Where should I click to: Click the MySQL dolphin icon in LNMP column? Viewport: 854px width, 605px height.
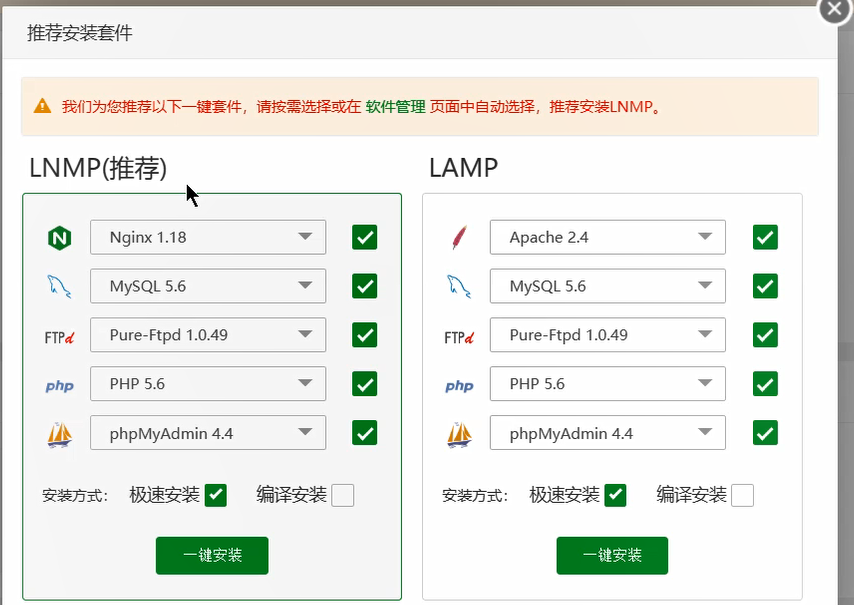[x=60, y=286]
